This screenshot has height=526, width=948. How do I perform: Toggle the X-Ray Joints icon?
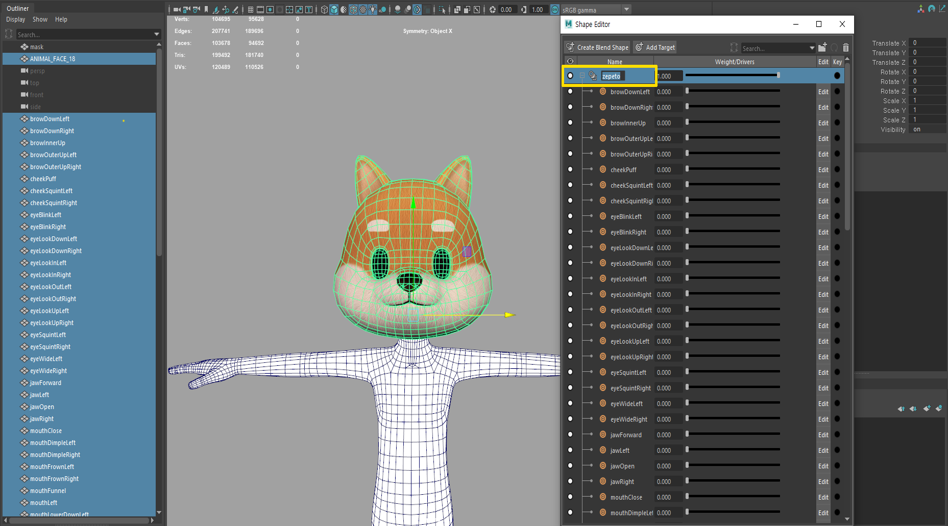(476, 10)
